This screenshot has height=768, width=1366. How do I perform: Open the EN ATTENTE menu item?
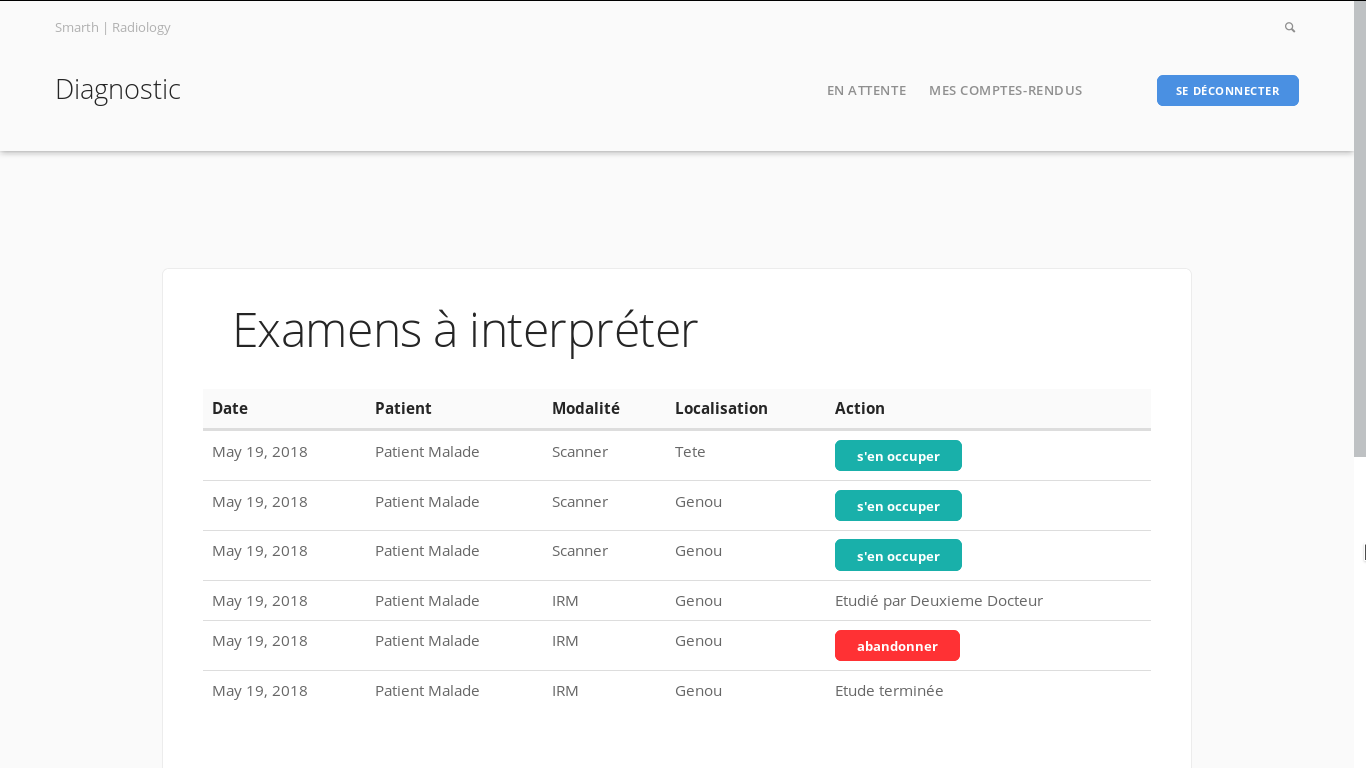point(866,91)
